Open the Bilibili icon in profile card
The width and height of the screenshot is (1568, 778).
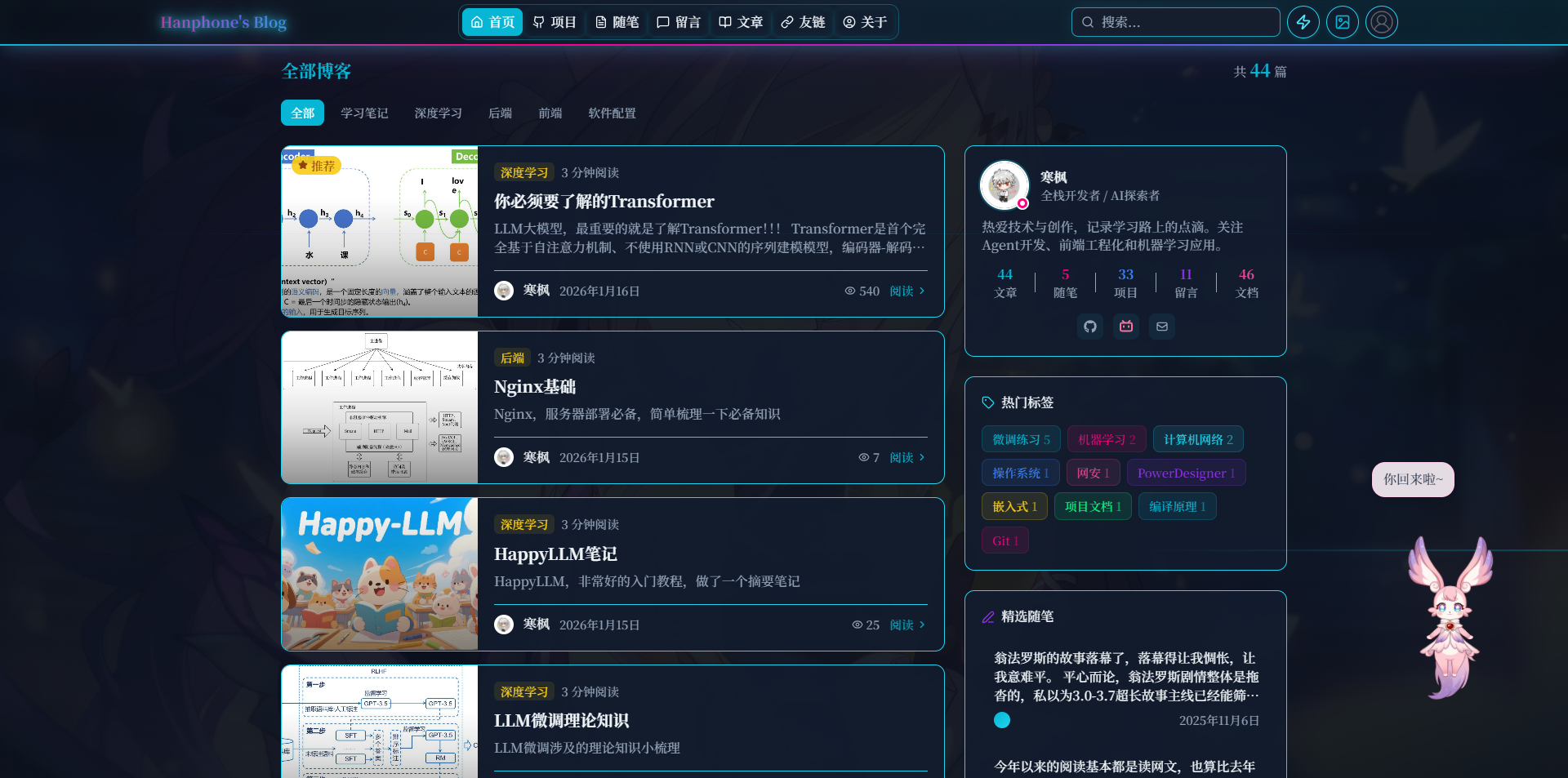tap(1126, 327)
